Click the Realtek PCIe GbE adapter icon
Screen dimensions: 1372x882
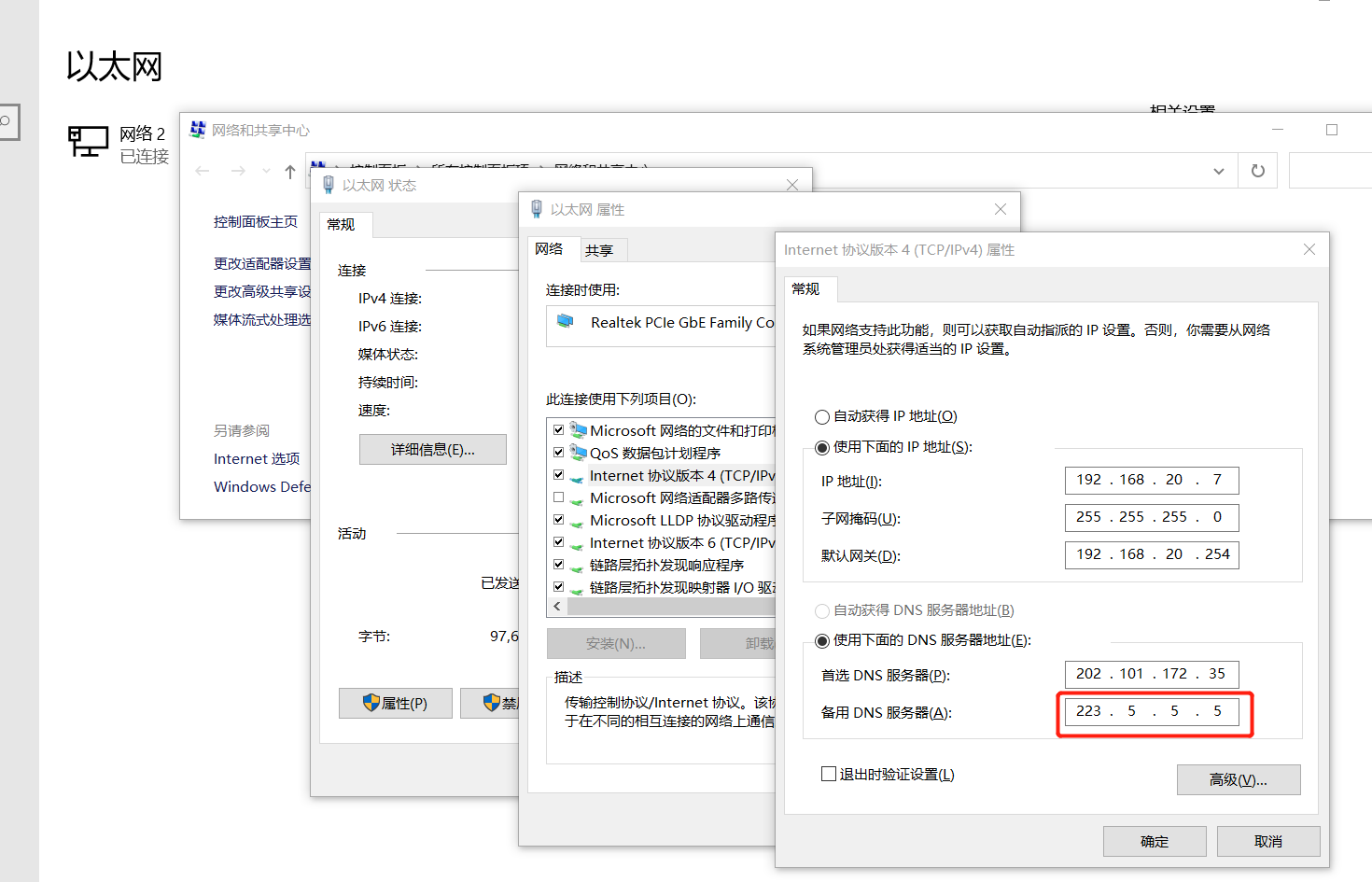[566, 322]
